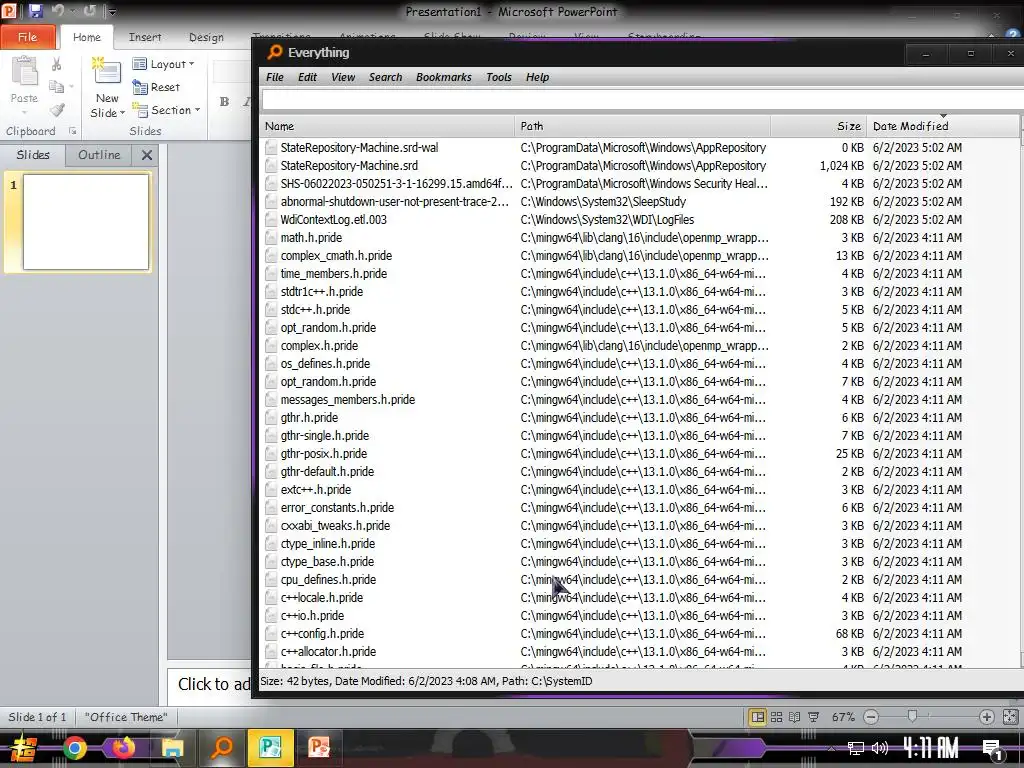The height and width of the screenshot is (768, 1024).
Task: Open the Customize Quick Access Toolbar dropdown
Action: [112, 11]
